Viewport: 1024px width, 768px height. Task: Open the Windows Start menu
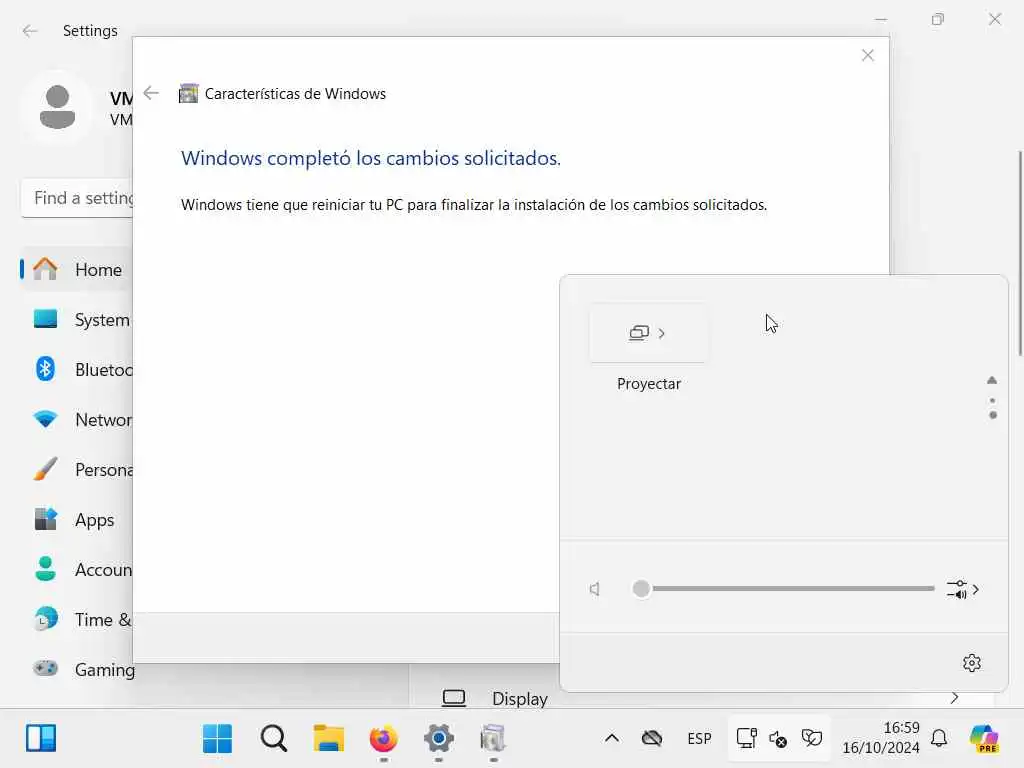[217, 739]
